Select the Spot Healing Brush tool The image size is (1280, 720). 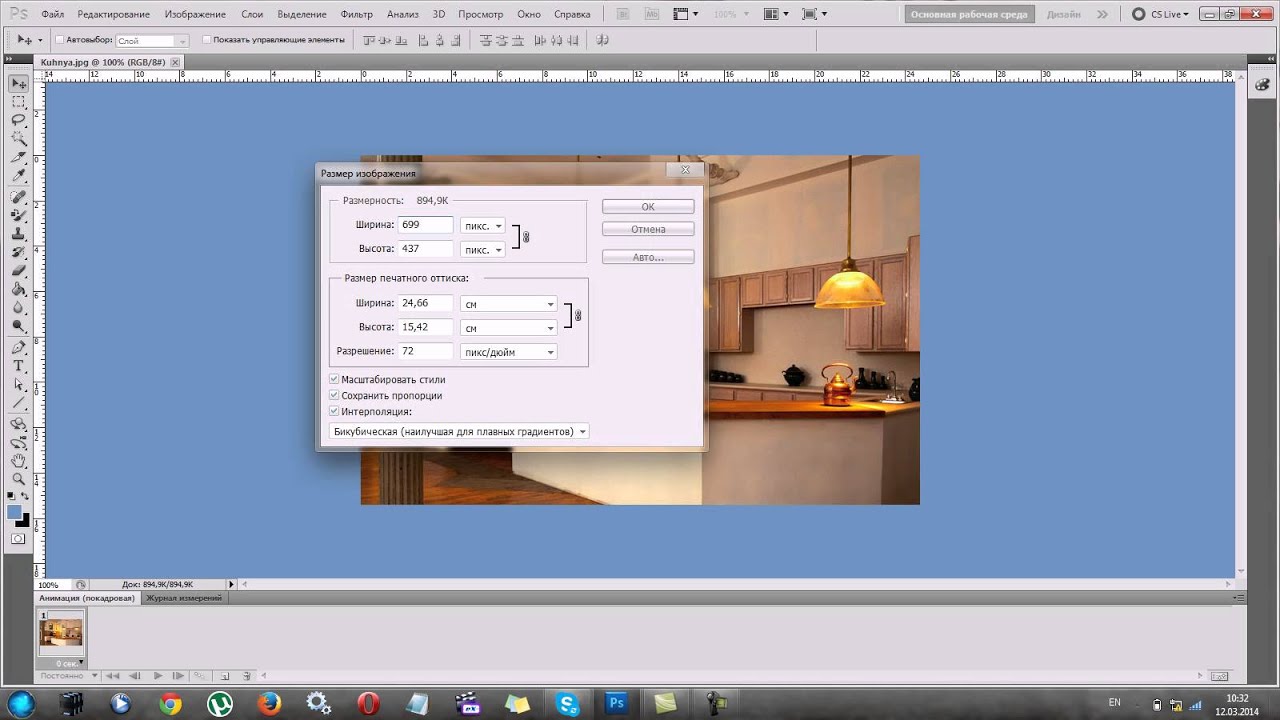pyautogui.click(x=18, y=197)
